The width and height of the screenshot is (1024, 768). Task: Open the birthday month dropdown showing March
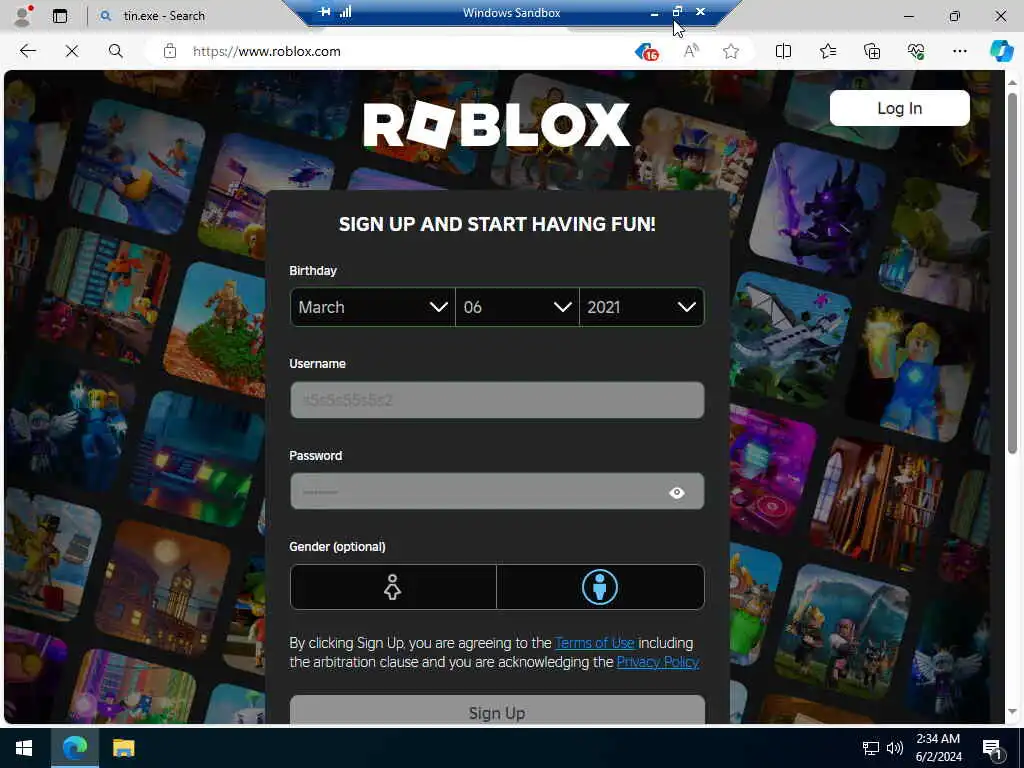(x=373, y=307)
